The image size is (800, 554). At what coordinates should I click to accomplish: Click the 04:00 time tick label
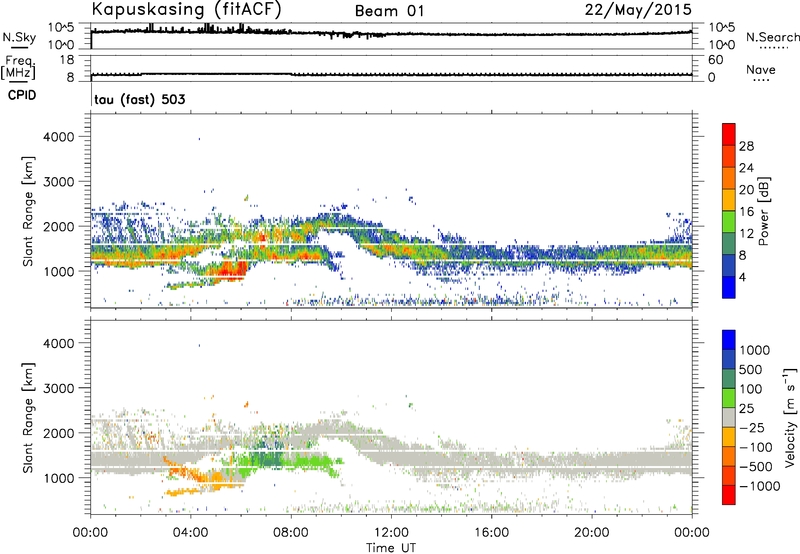(190, 533)
